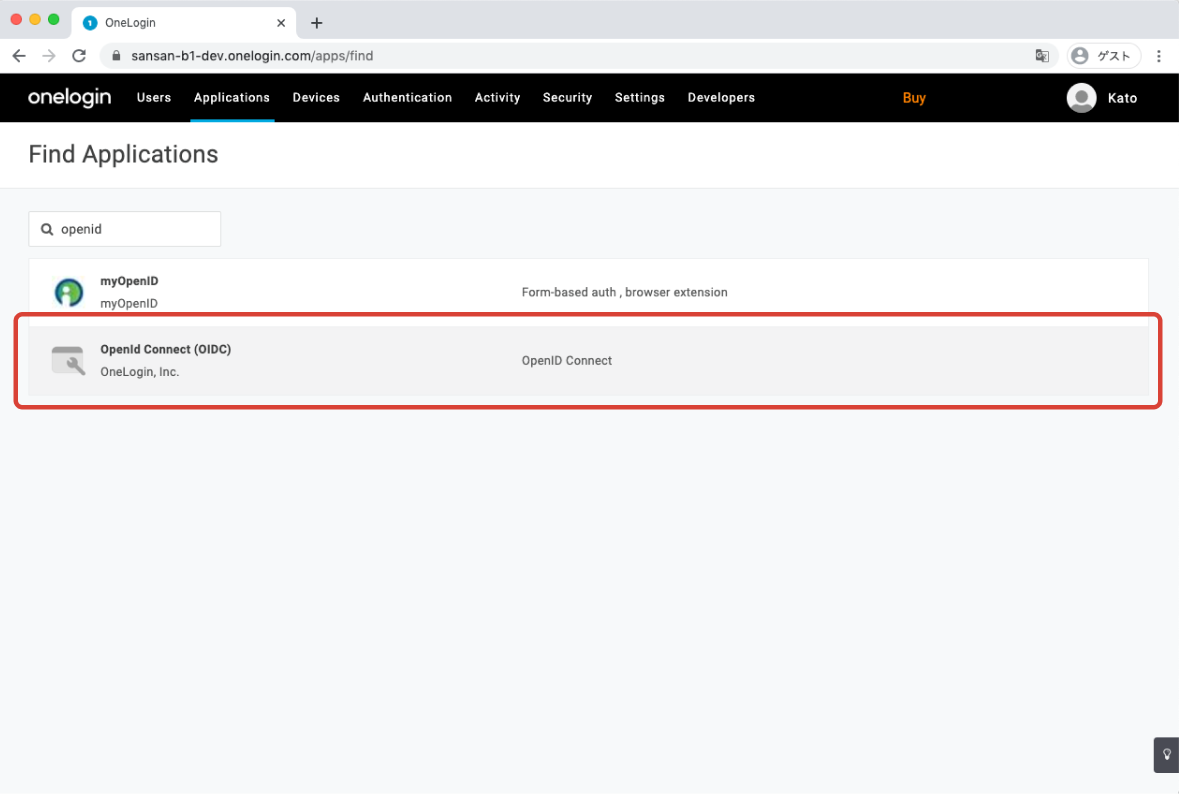Screen dimensions: 1179x794
Task: Click the site lock icon
Action: click(116, 56)
